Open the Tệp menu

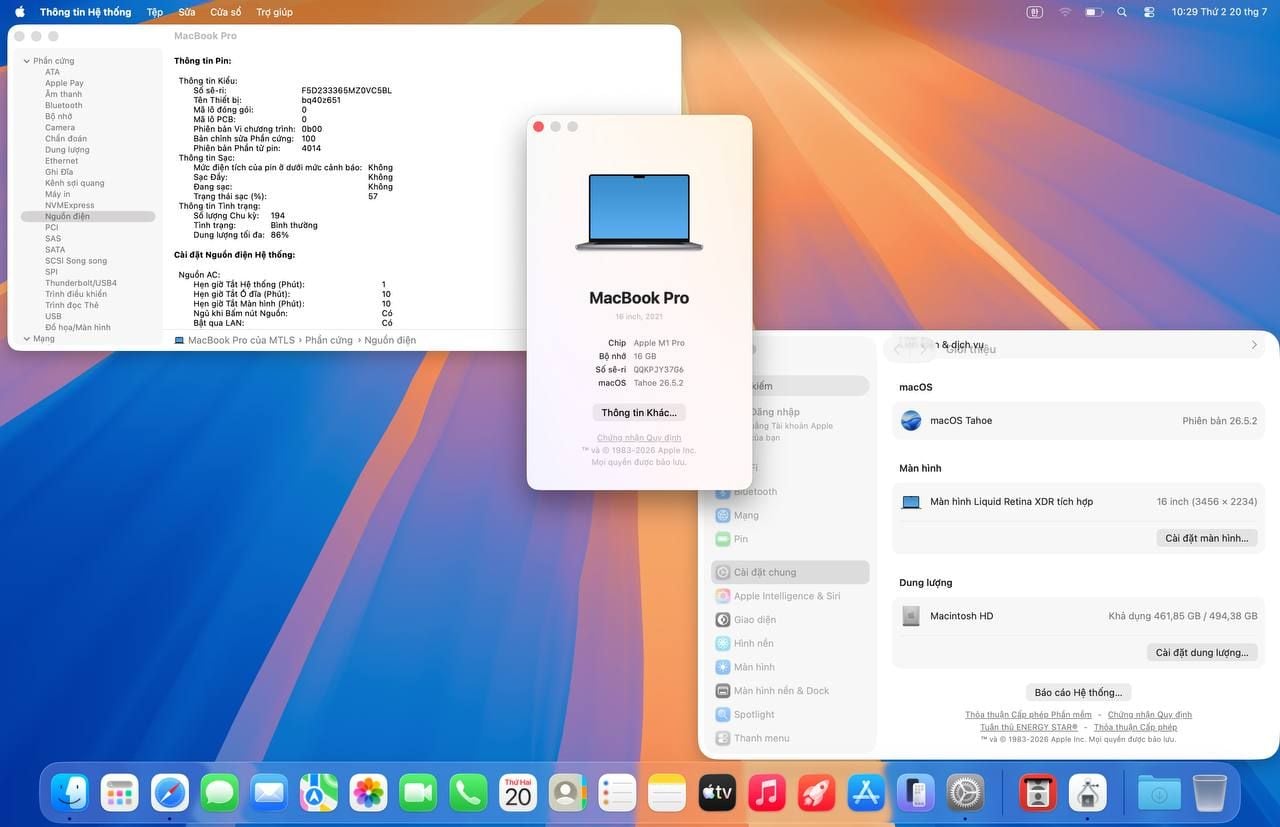coord(155,12)
